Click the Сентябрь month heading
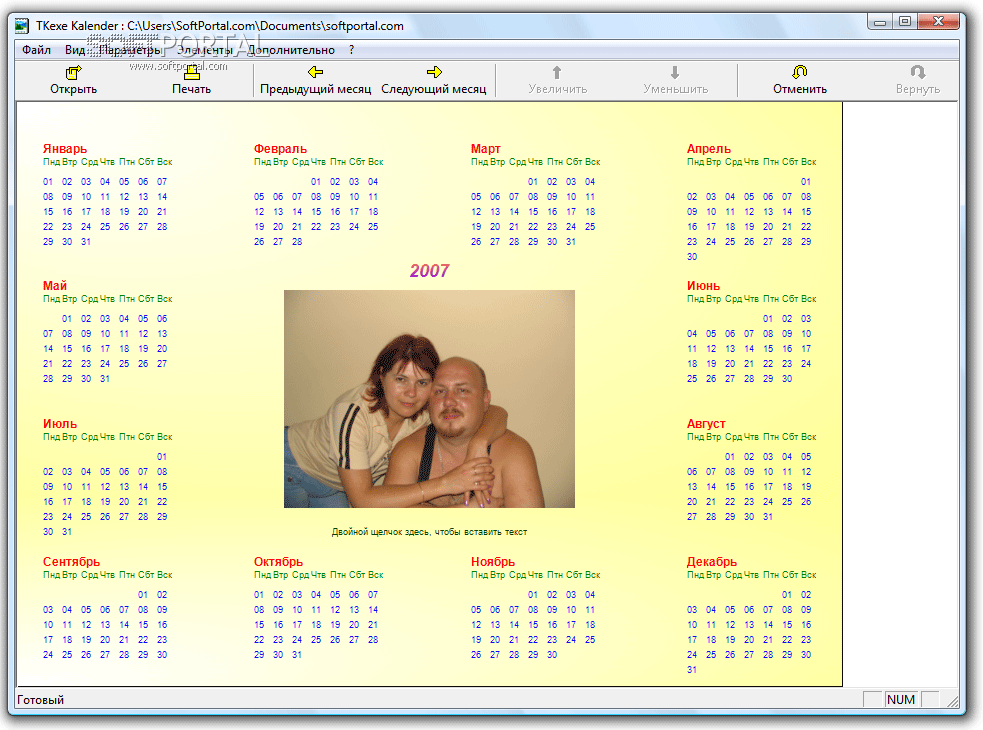This screenshot has width=983, height=730. coord(71,562)
